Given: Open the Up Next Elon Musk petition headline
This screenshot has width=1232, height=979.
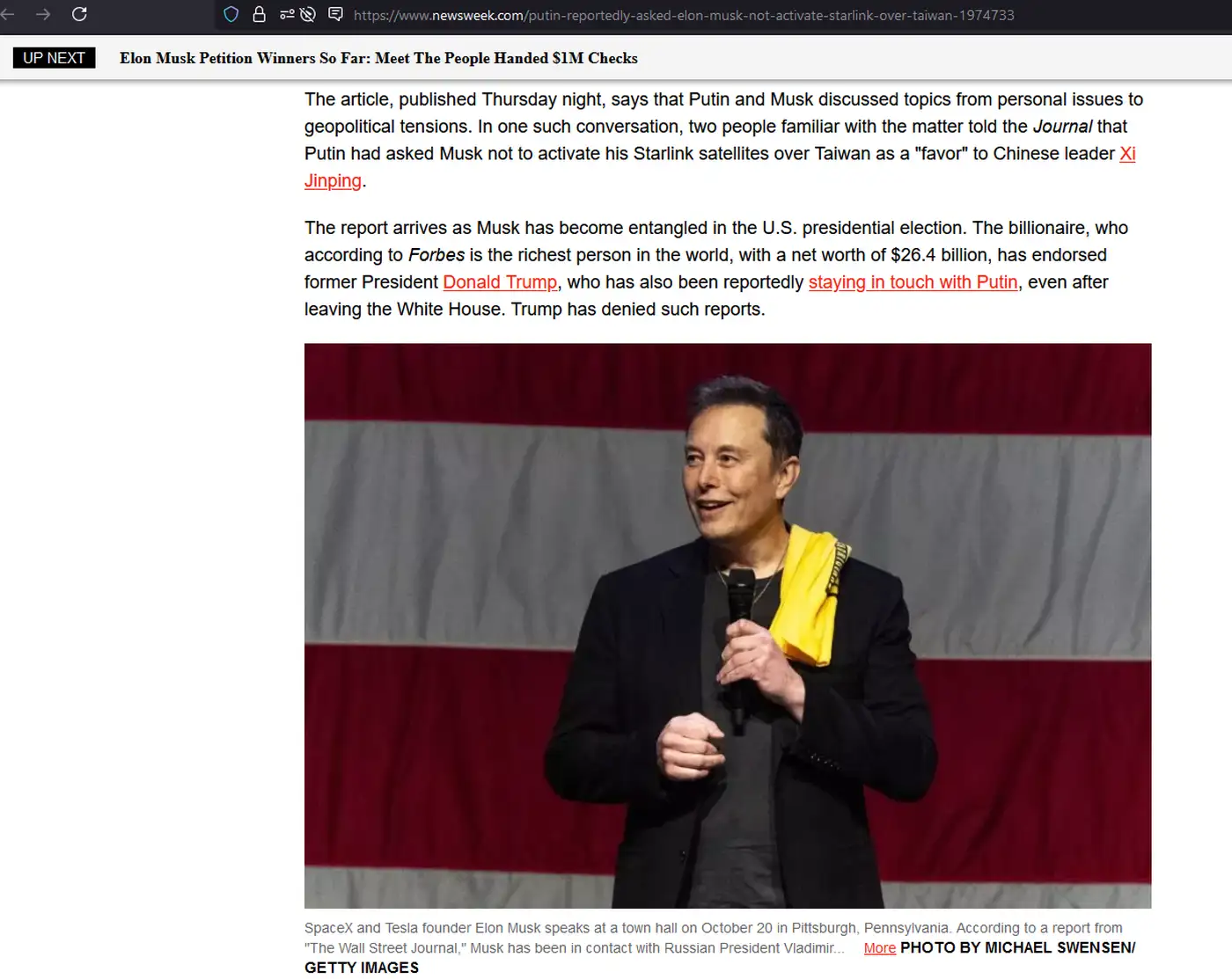Looking at the screenshot, I should (378, 58).
